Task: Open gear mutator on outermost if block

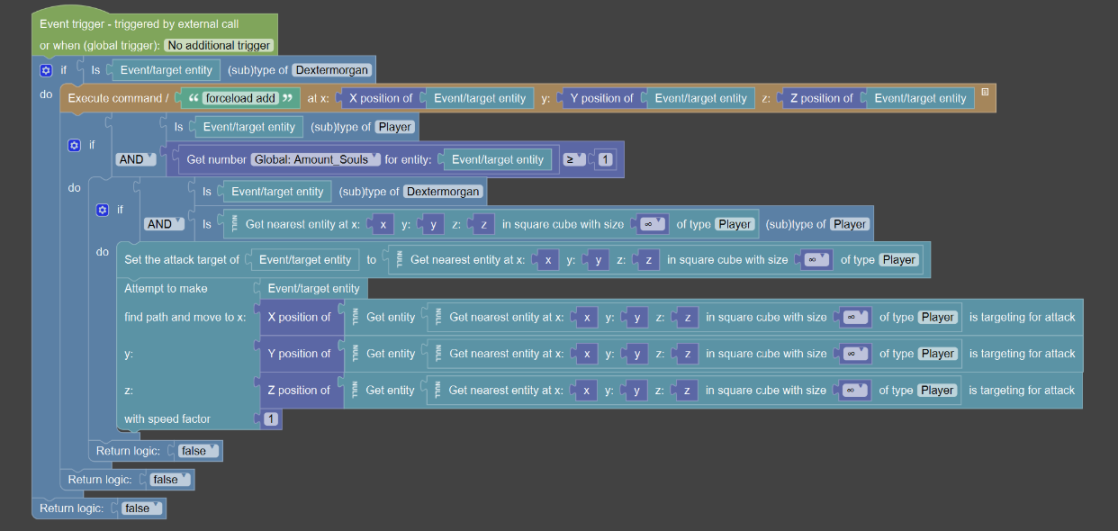Action: point(45,71)
